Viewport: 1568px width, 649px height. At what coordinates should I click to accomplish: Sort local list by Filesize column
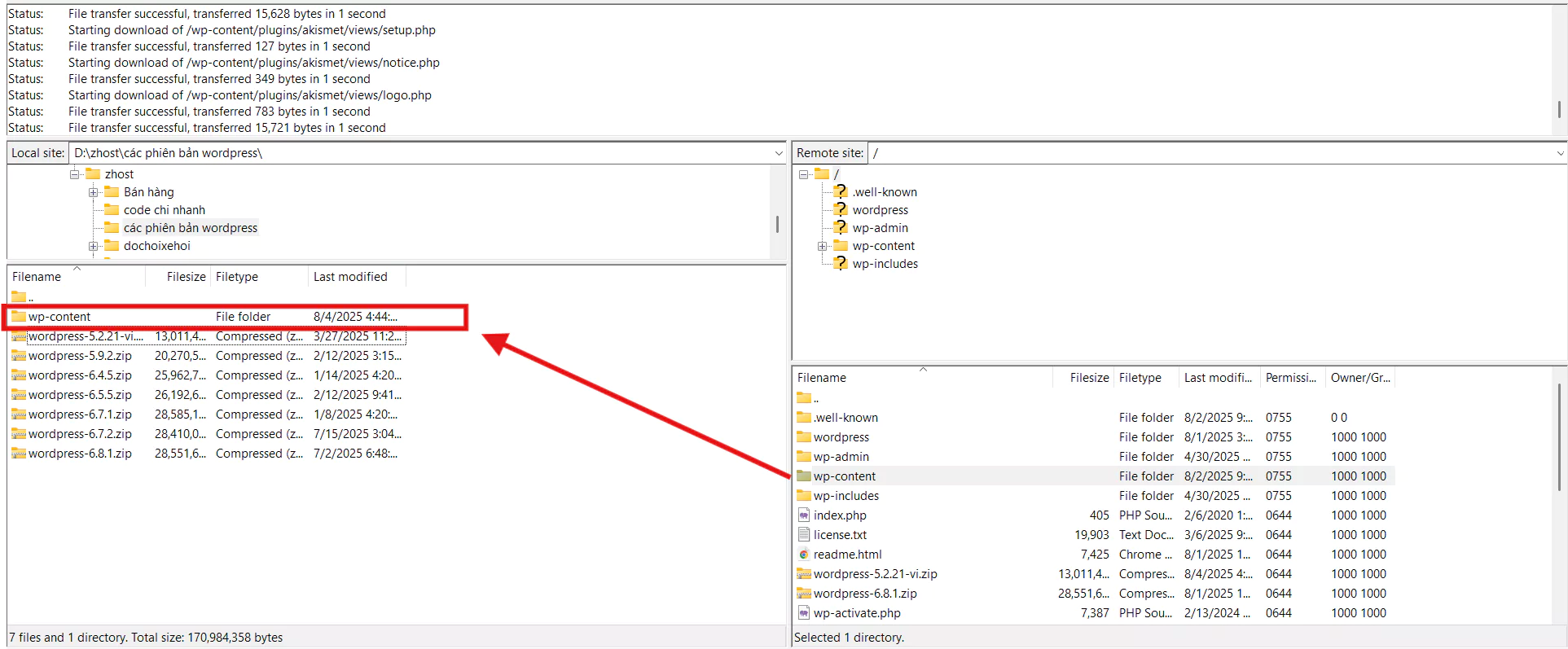[178, 277]
